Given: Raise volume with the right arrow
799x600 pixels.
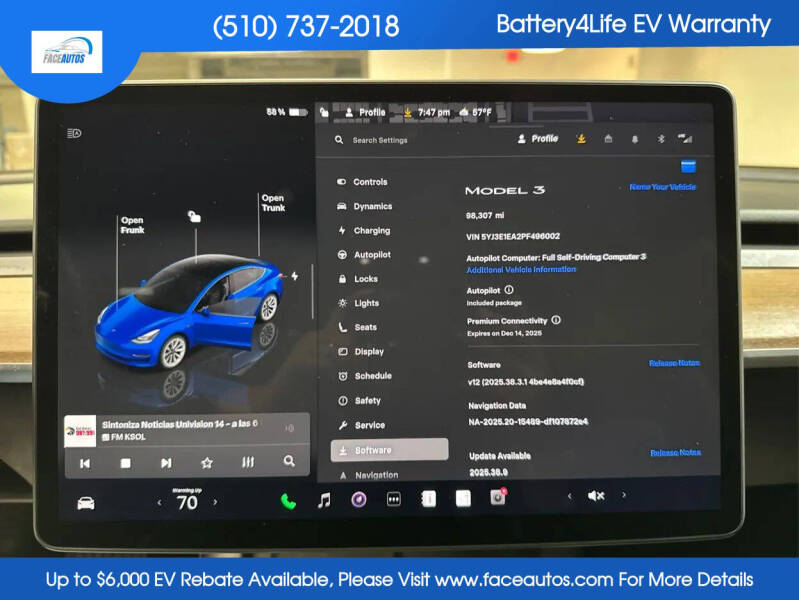Looking at the screenshot, I should (x=624, y=494).
